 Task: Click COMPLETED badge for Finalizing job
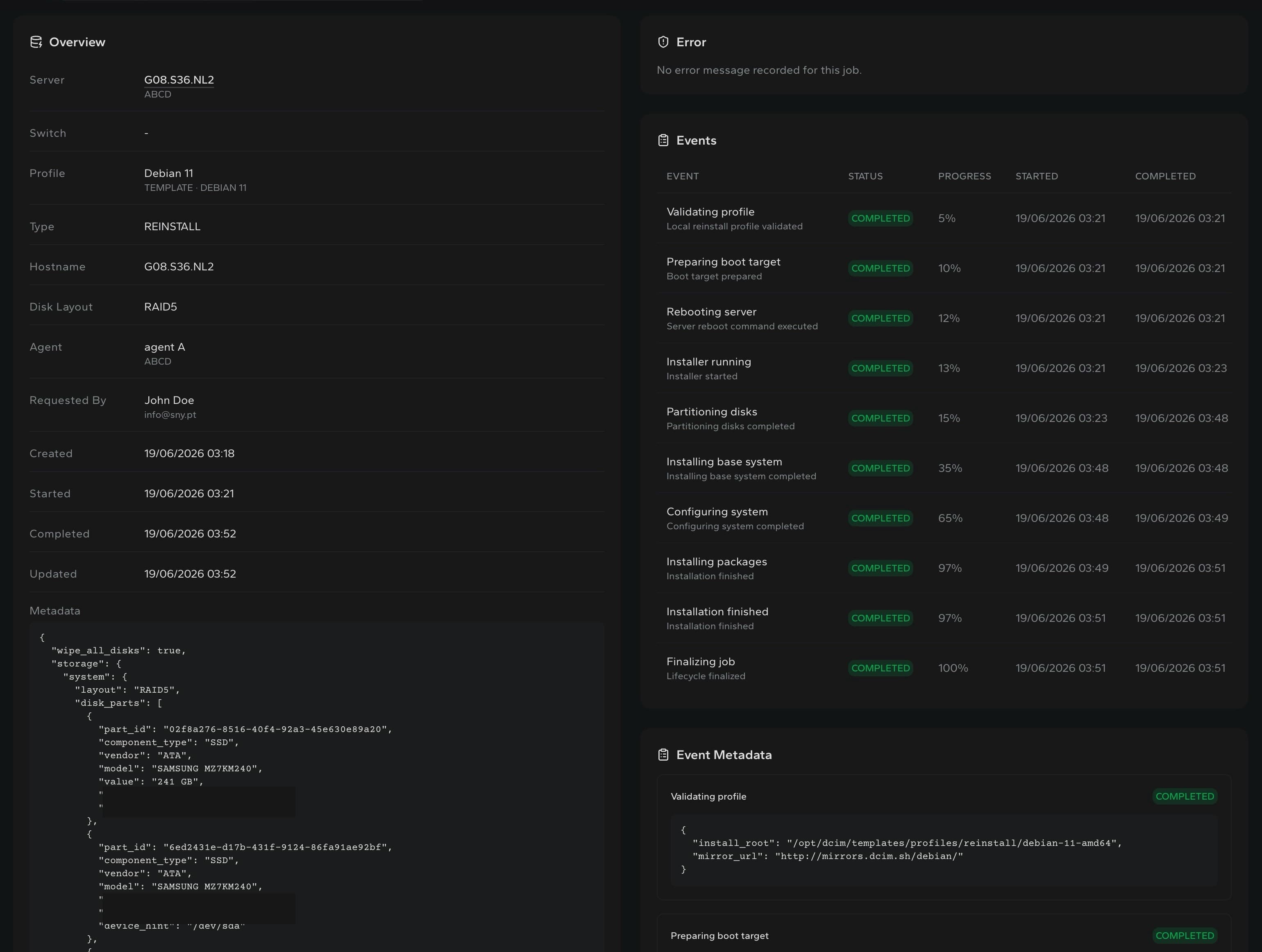click(x=880, y=668)
